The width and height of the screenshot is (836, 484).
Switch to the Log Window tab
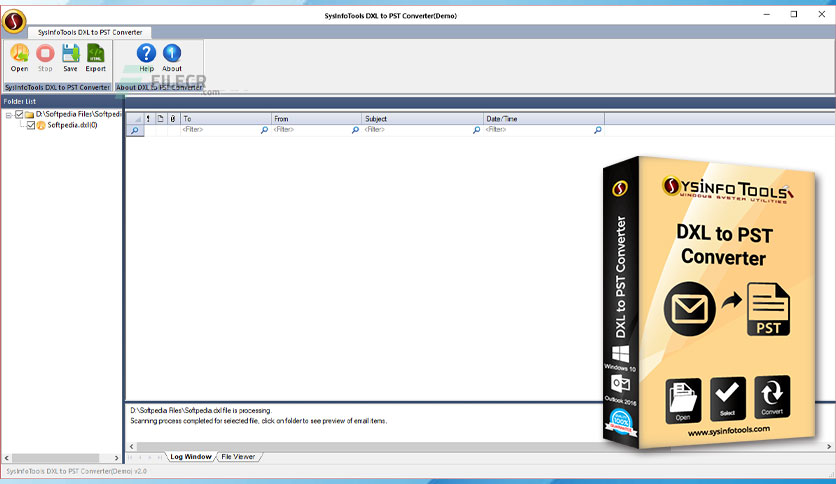pyautogui.click(x=190, y=457)
